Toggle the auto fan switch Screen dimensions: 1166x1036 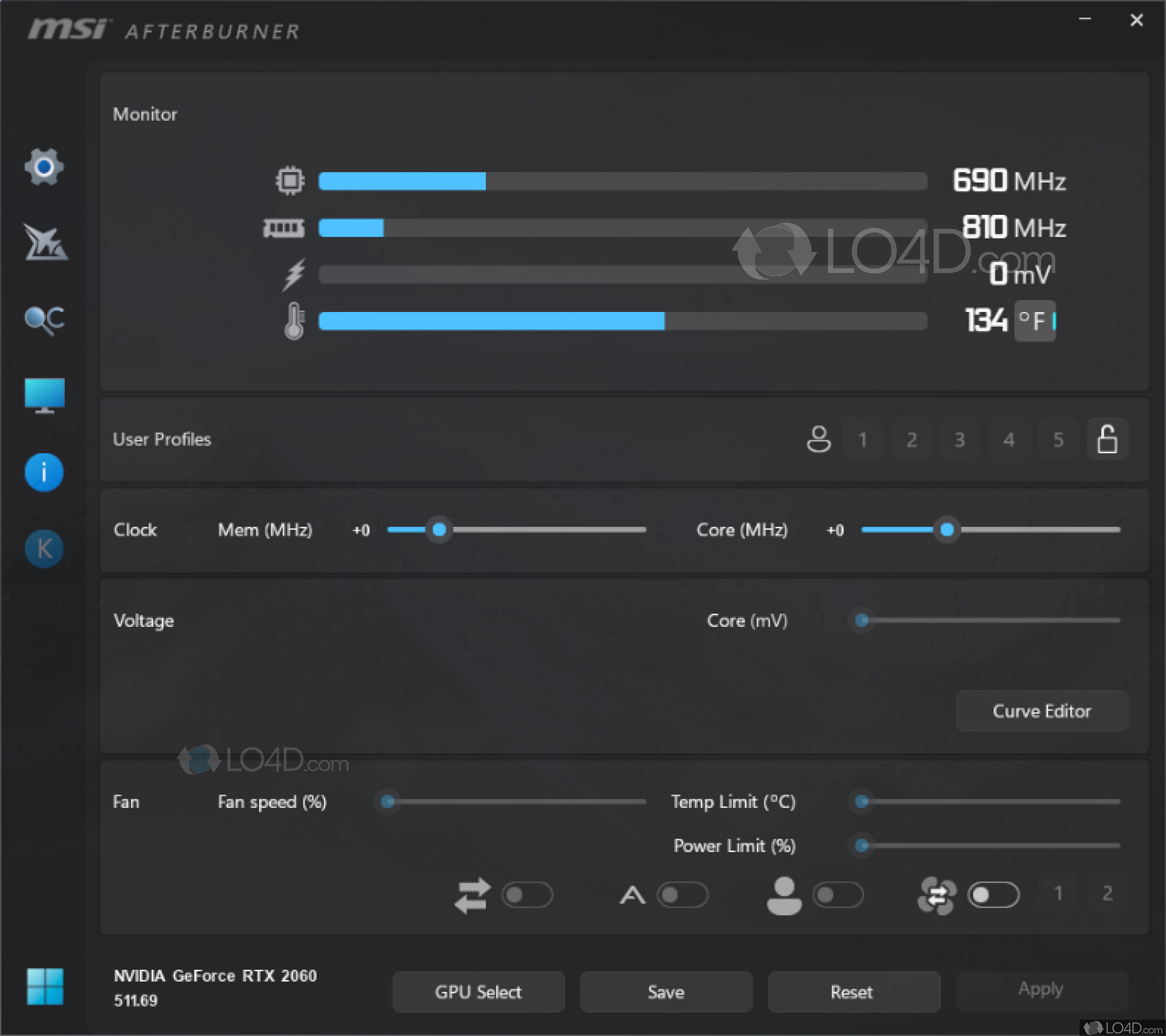point(682,895)
